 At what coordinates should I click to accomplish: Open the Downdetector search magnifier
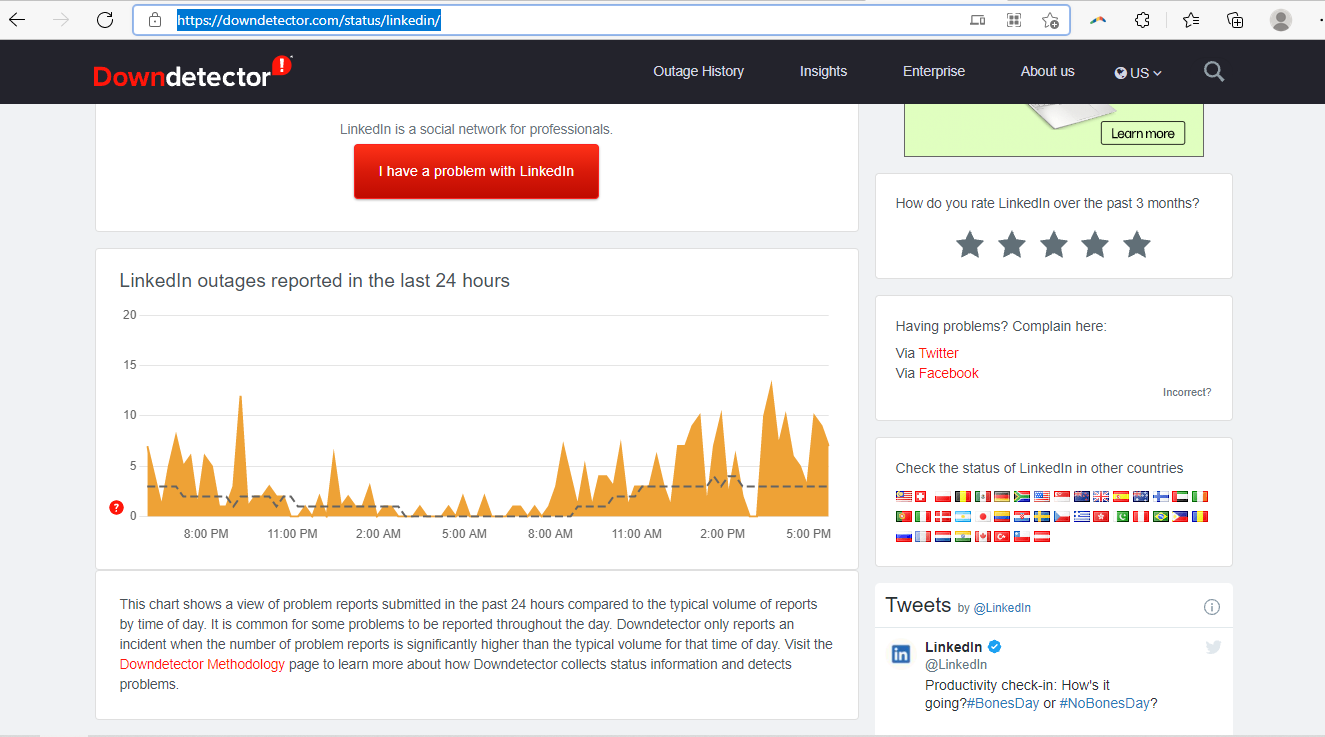[x=1214, y=71]
